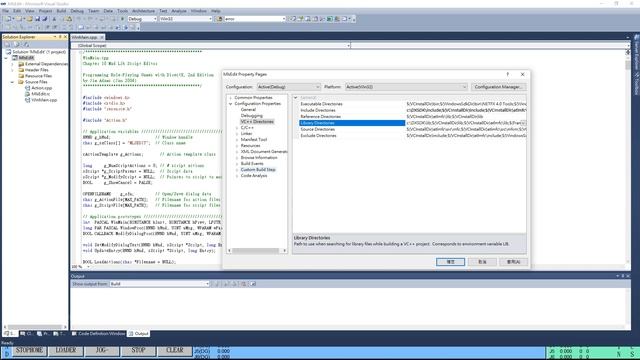640x360 pixels.
Task: Click the Start Debugging play icon
Action: (x=122, y=19)
